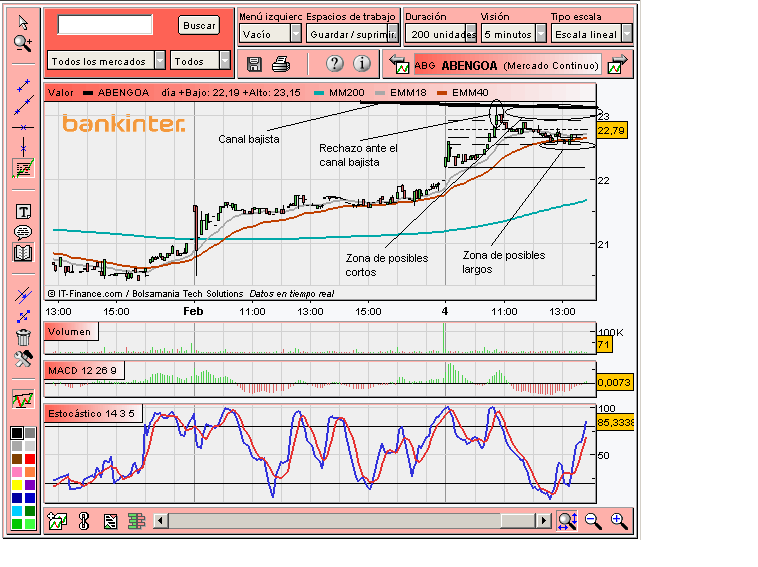Click the Volumen panel label

(71, 332)
